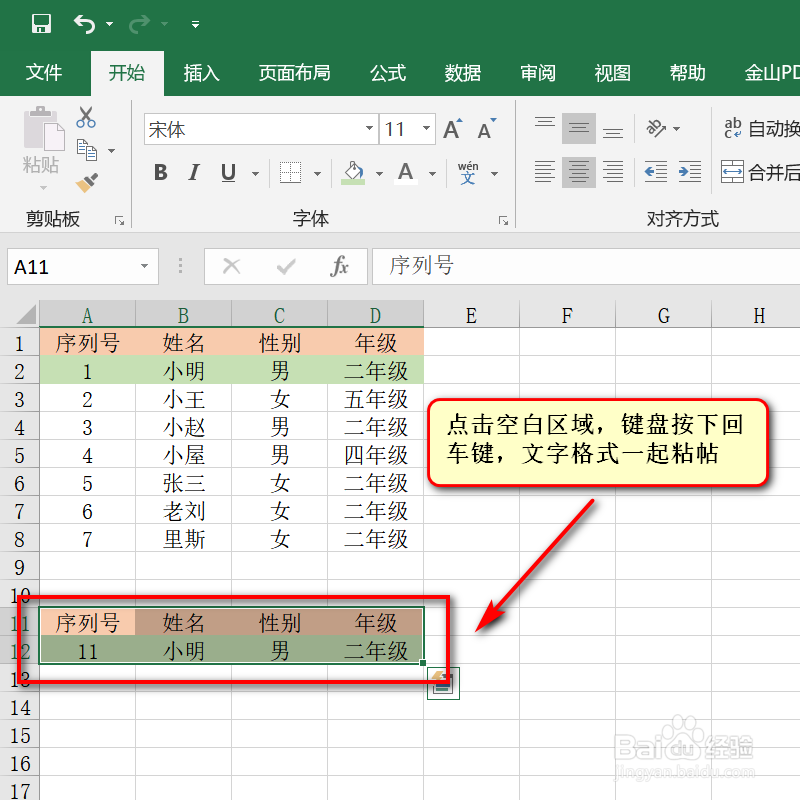
Task: Select the Format Painter brush icon
Action: (x=86, y=182)
